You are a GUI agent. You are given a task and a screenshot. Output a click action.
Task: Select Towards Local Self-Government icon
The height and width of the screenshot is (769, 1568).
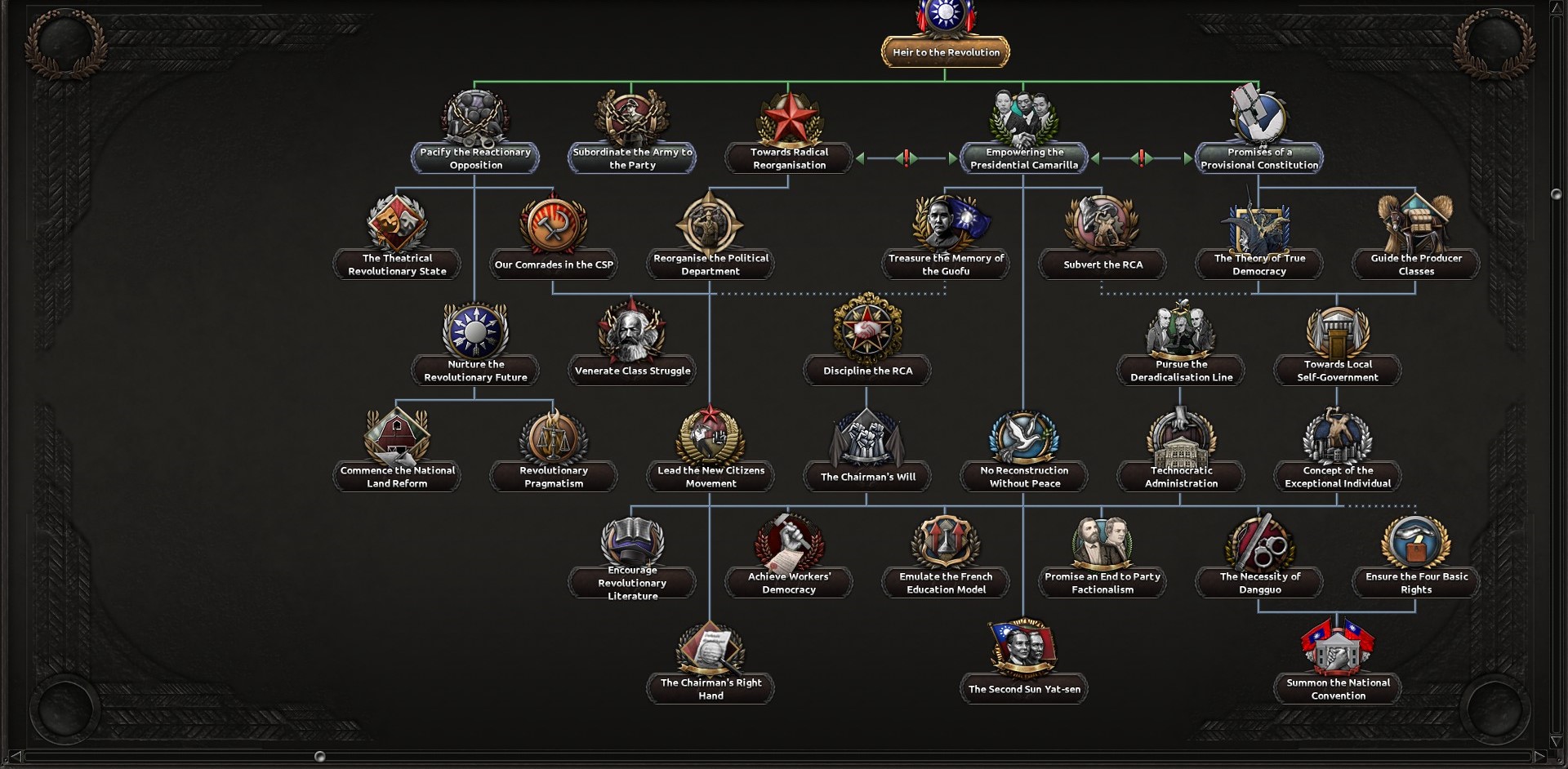(1337, 331)
